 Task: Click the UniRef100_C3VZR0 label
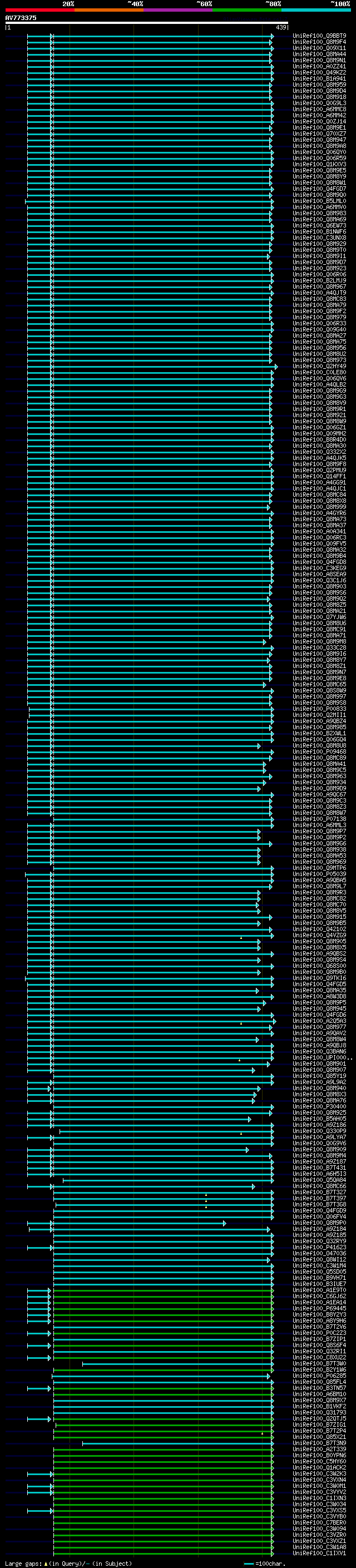click(319, 1535)
